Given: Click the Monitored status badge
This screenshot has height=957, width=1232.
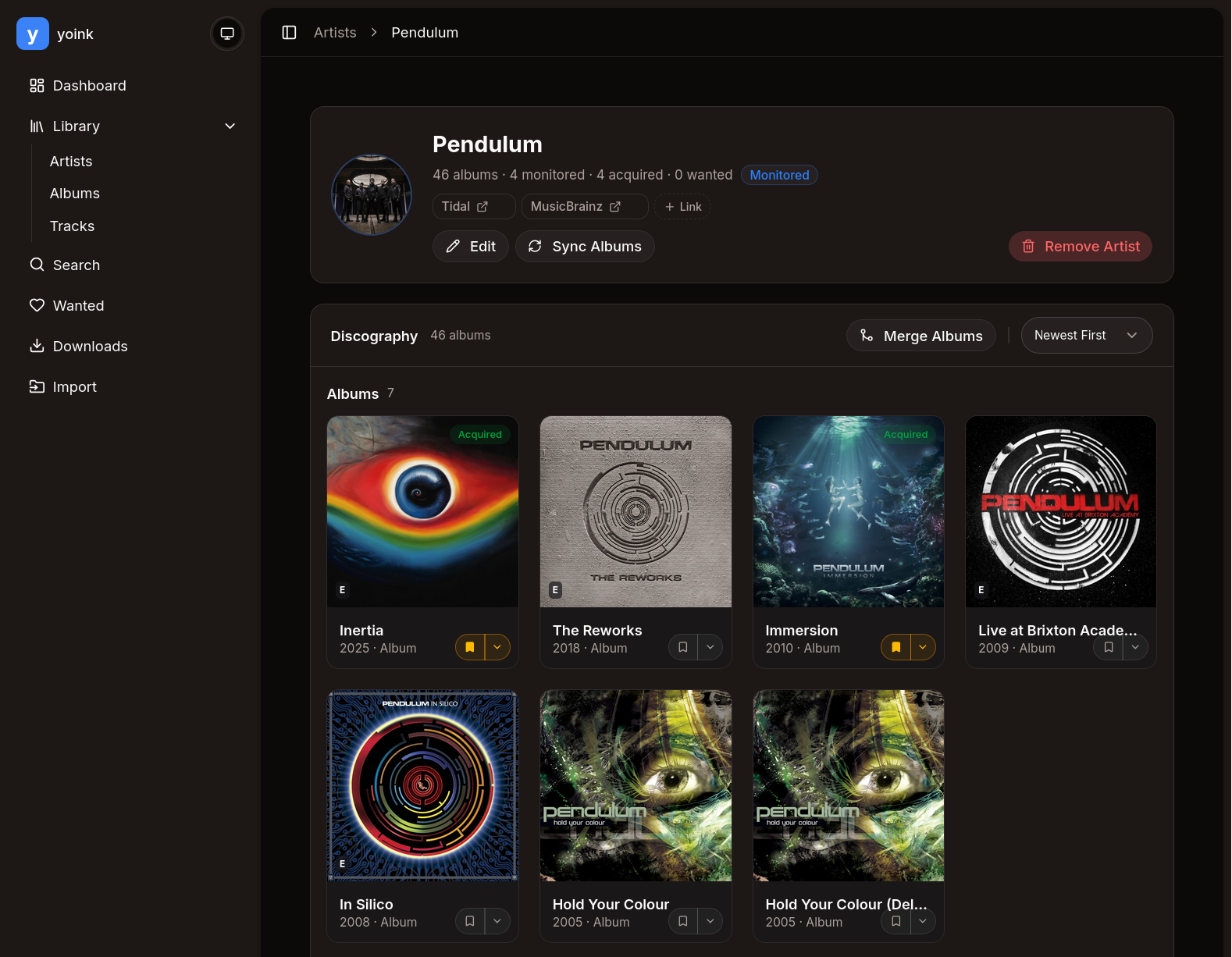Looking at the screenshot, I should tap(779, 175).
